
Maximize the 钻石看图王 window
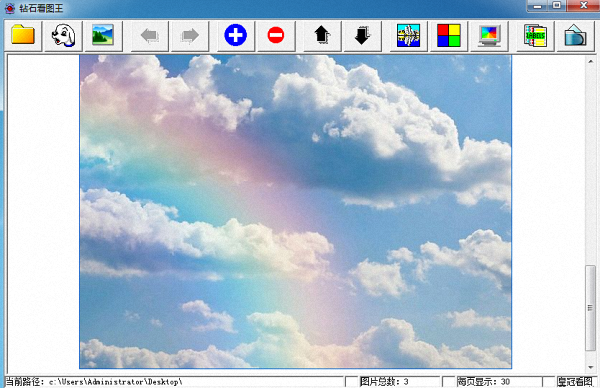click(557, 6)
